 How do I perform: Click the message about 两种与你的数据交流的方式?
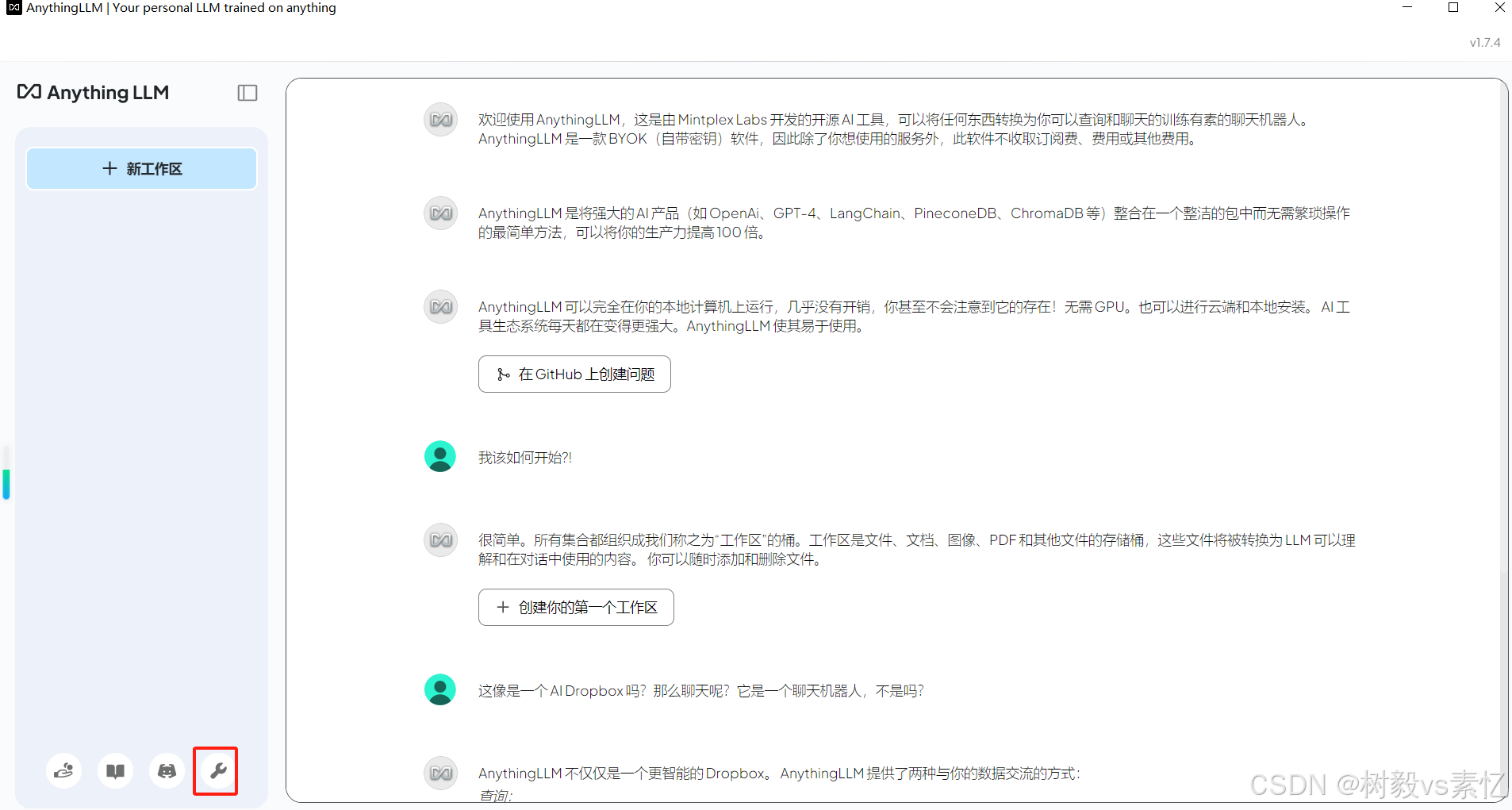pyautogui.click(x=779, y=774)
